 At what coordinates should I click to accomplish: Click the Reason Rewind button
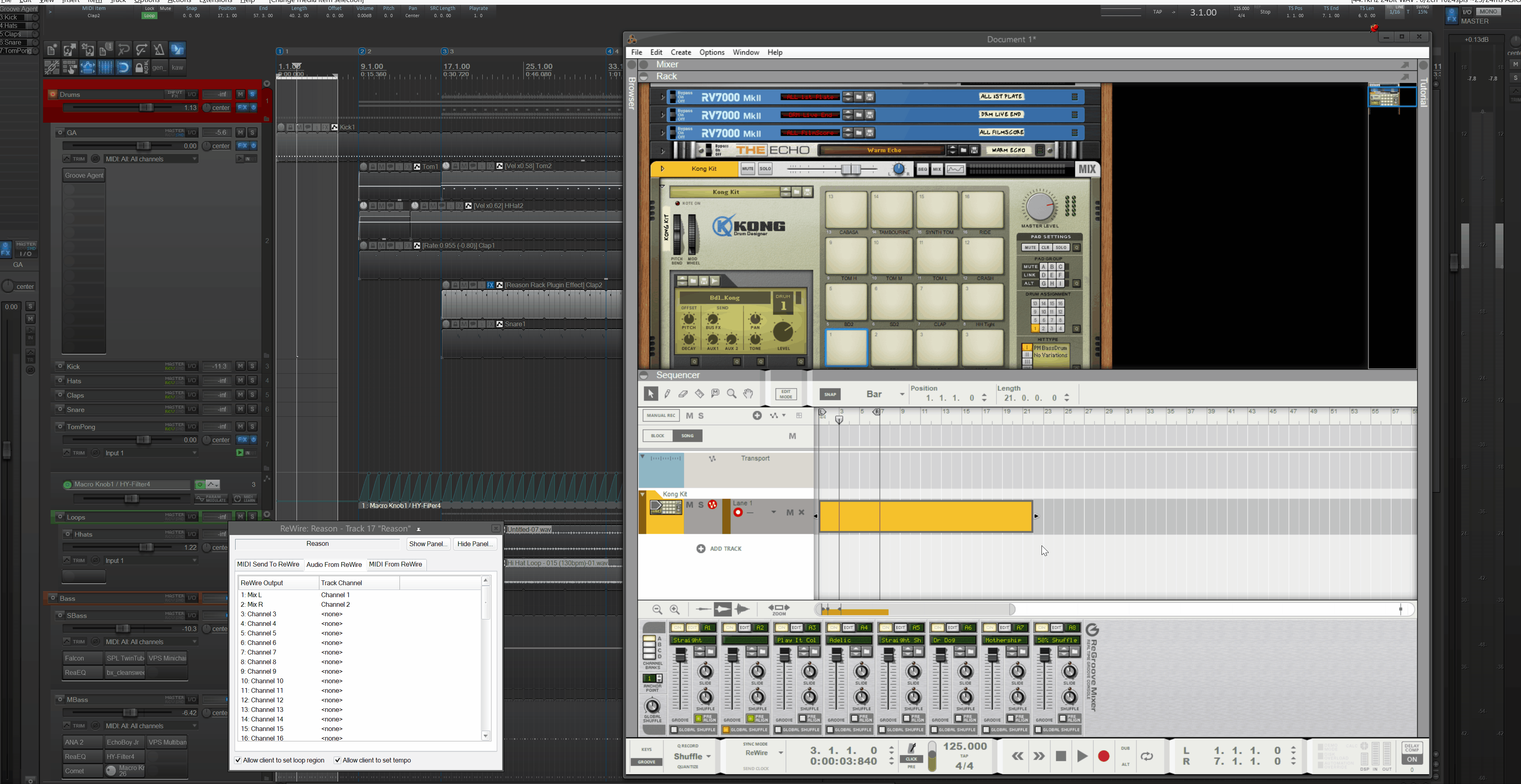[1017, 756]
